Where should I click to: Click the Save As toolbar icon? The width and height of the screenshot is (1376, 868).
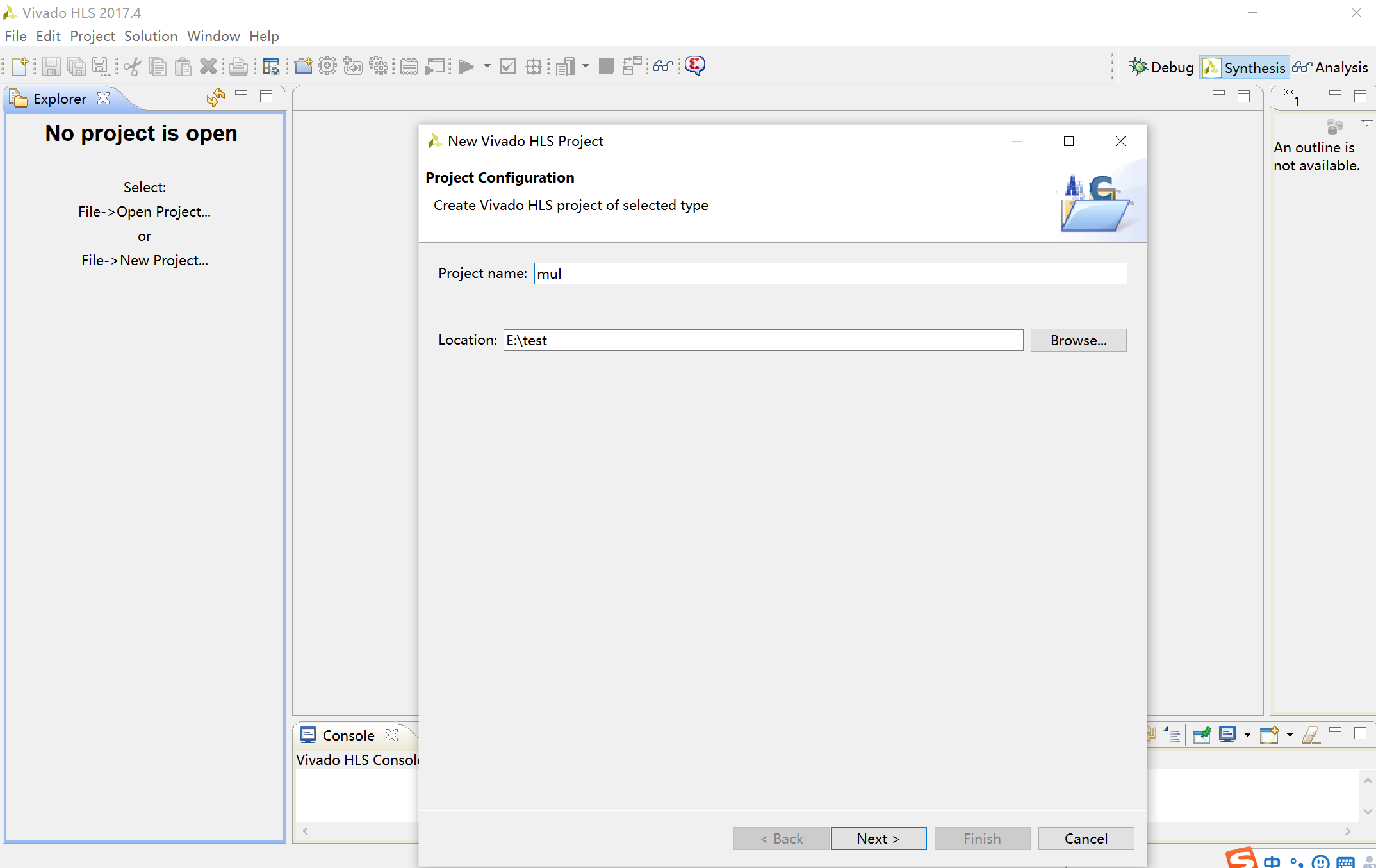101,66
